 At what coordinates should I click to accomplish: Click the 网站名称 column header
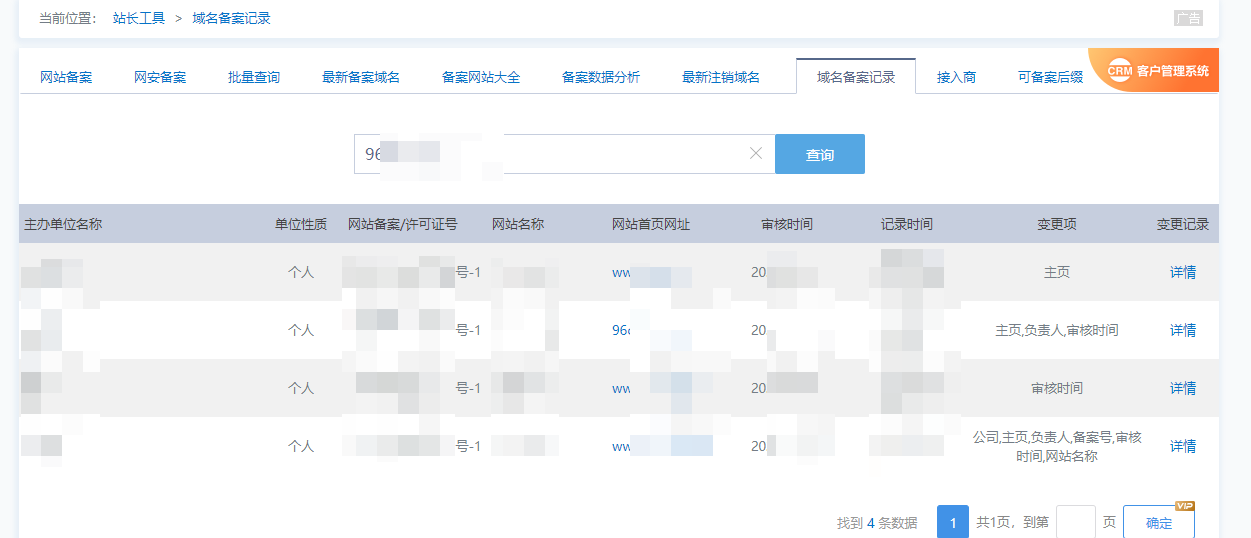[518, 224]
